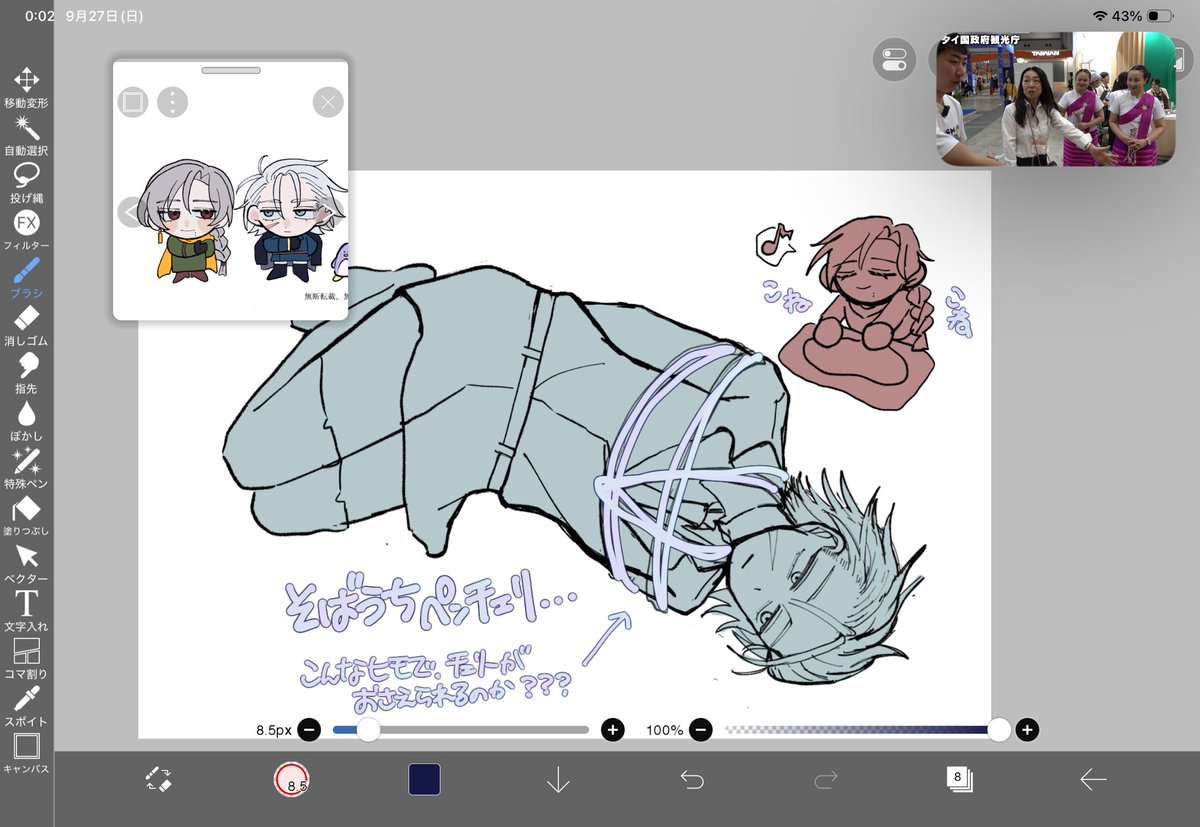Select the 文字入れ text tool
The height and width of the screenshot is (827, 1200).
(x=26, y=611)
